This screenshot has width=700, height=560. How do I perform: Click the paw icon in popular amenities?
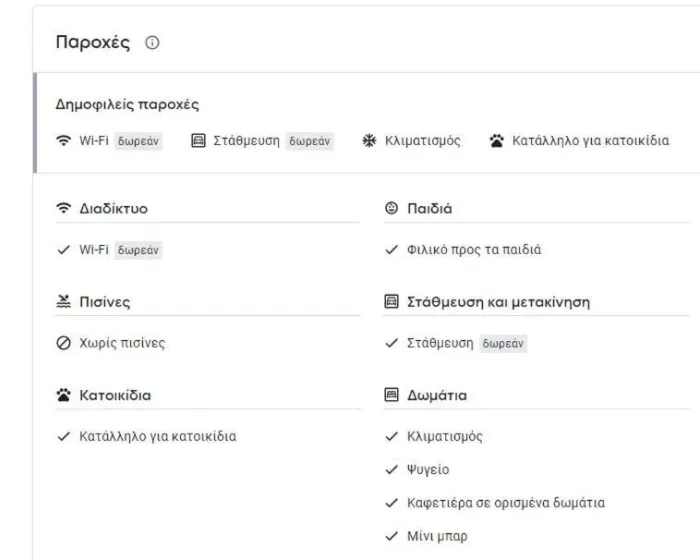[497, 141]
